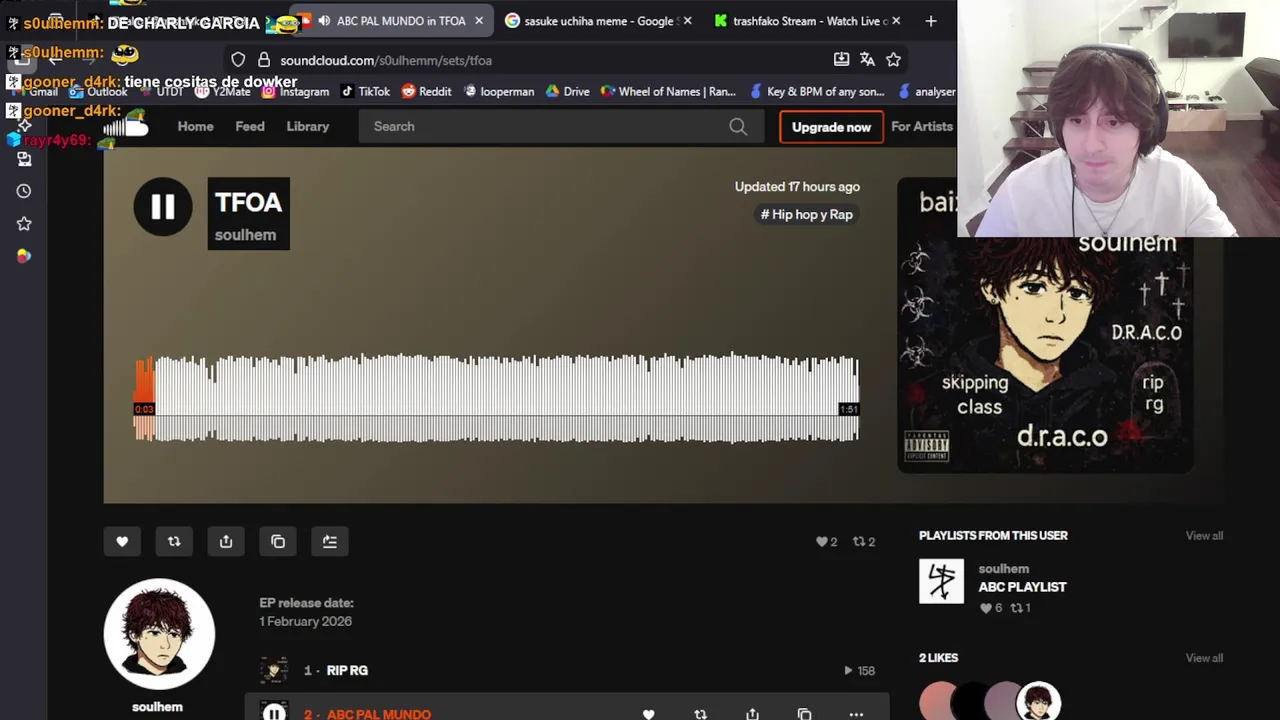Viewport: 1280px width, 720px height.
Task: Mute the playing tab via speaker icon
Action: point(324,21)
